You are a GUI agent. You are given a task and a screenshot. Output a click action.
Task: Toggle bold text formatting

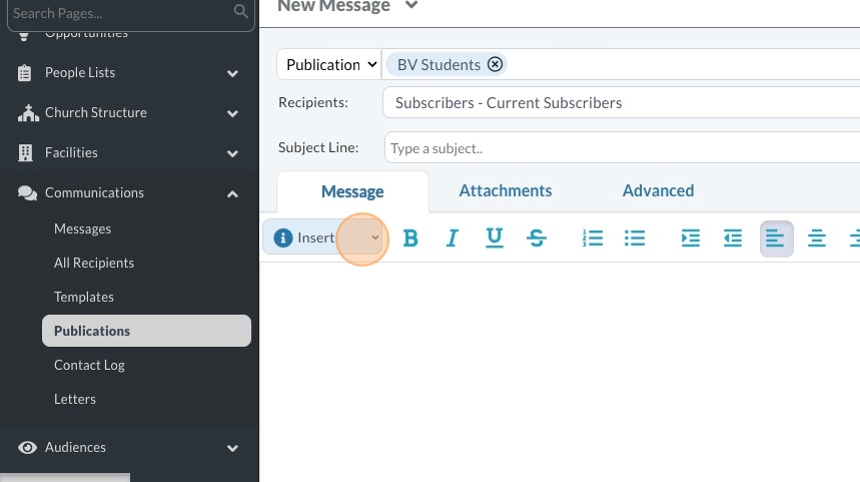coord(410,238)
